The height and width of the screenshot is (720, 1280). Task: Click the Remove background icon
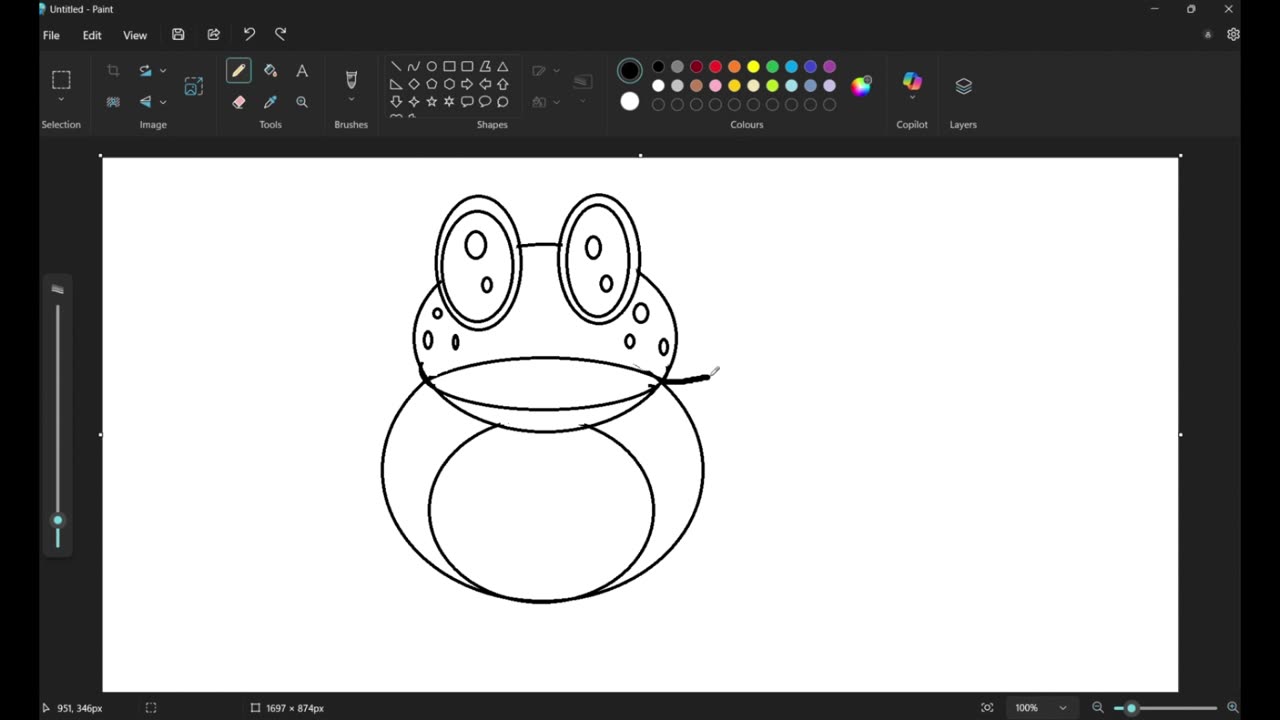coord(113,102)
